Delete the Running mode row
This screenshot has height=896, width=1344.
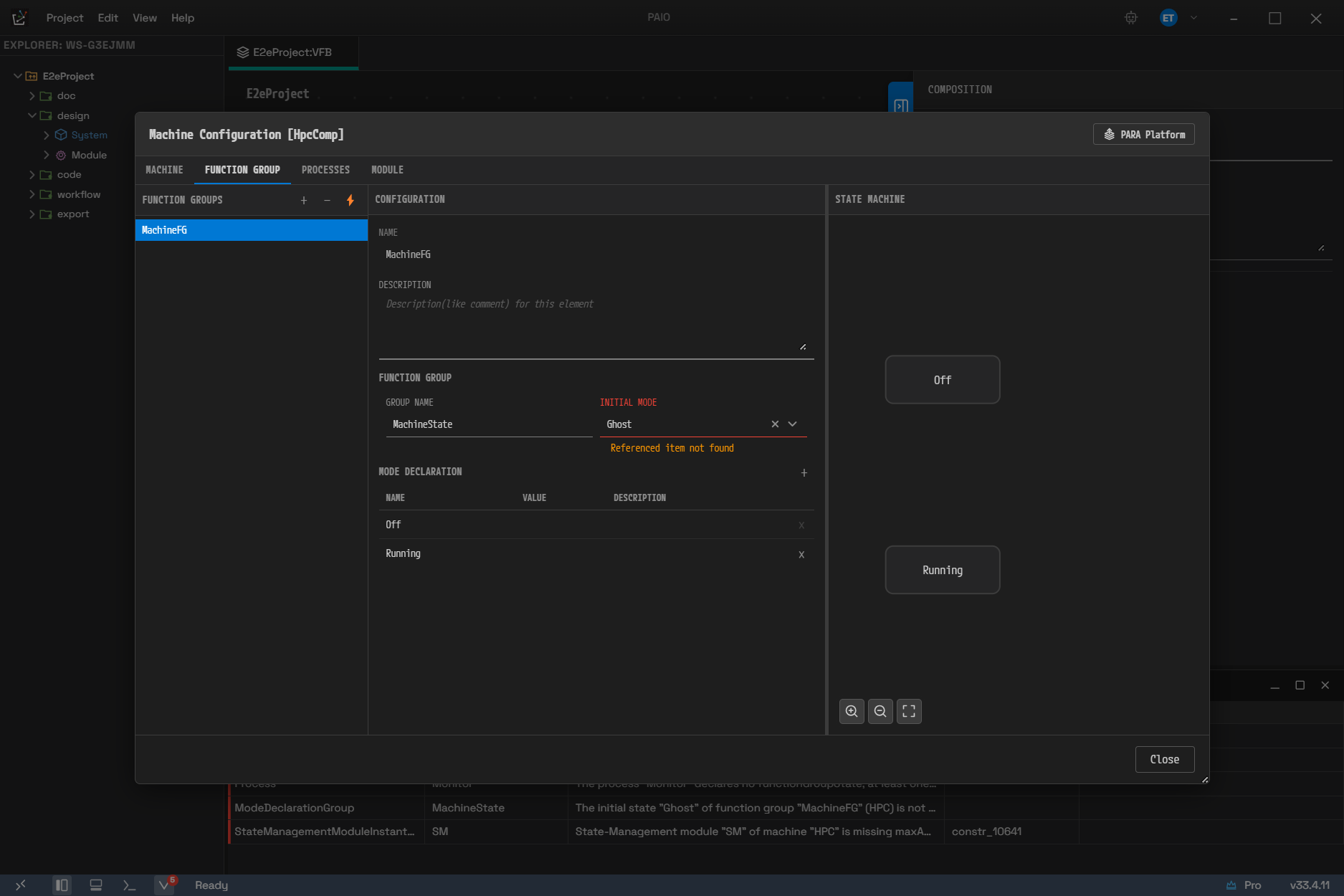coord(801,555)
